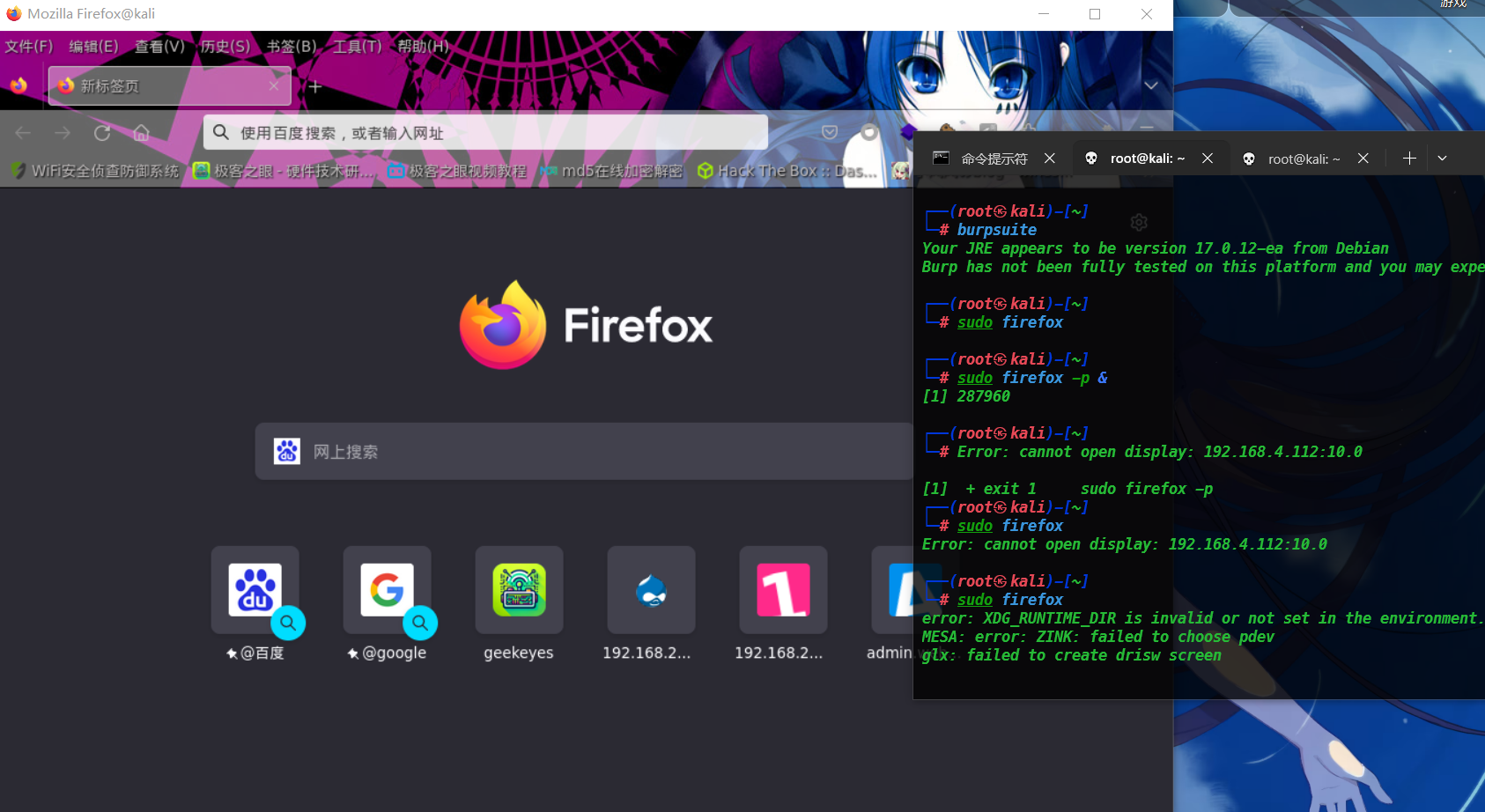Maximize the Firefox window

[1095, 14]
